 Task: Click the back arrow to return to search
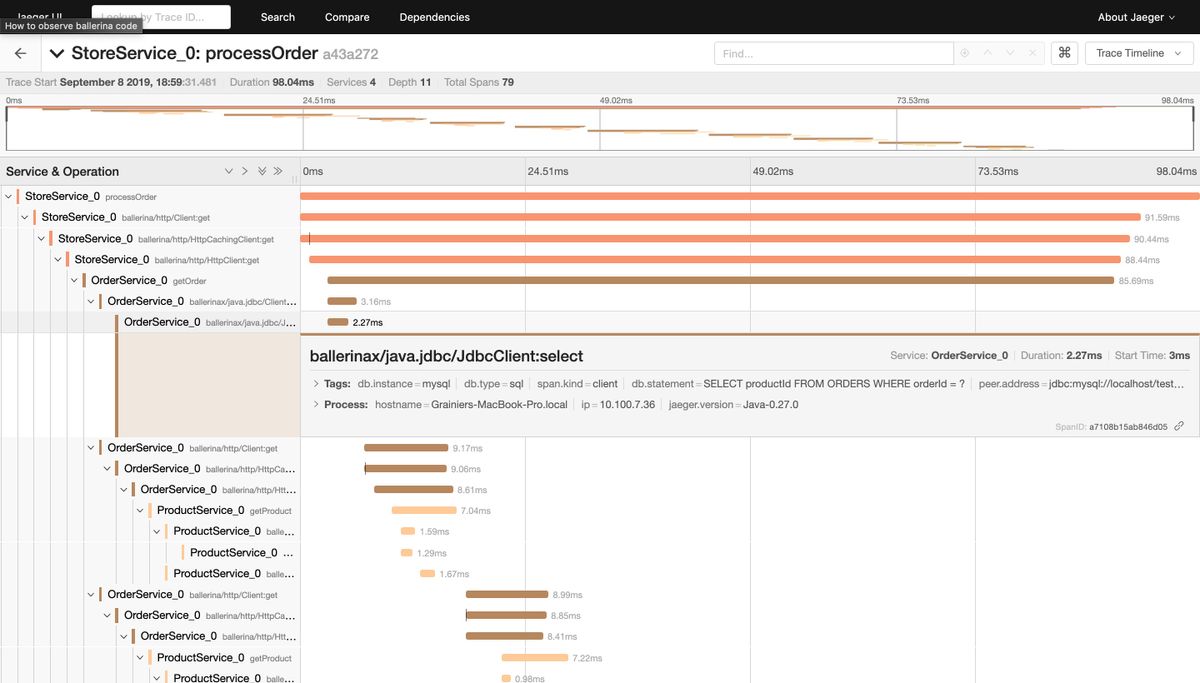point(20,53)
